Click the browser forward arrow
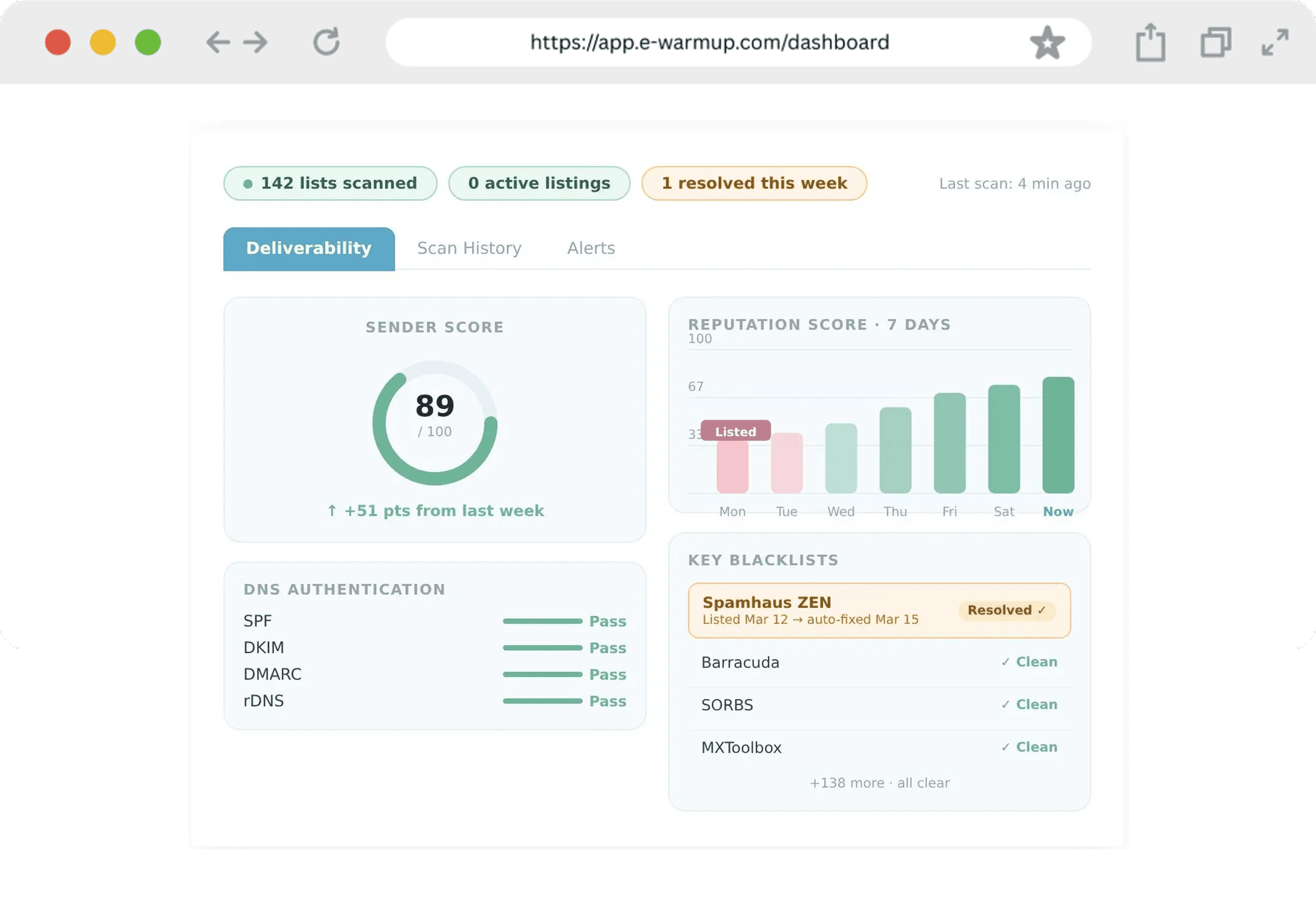 pyautogui.click(x=255, y=42)
